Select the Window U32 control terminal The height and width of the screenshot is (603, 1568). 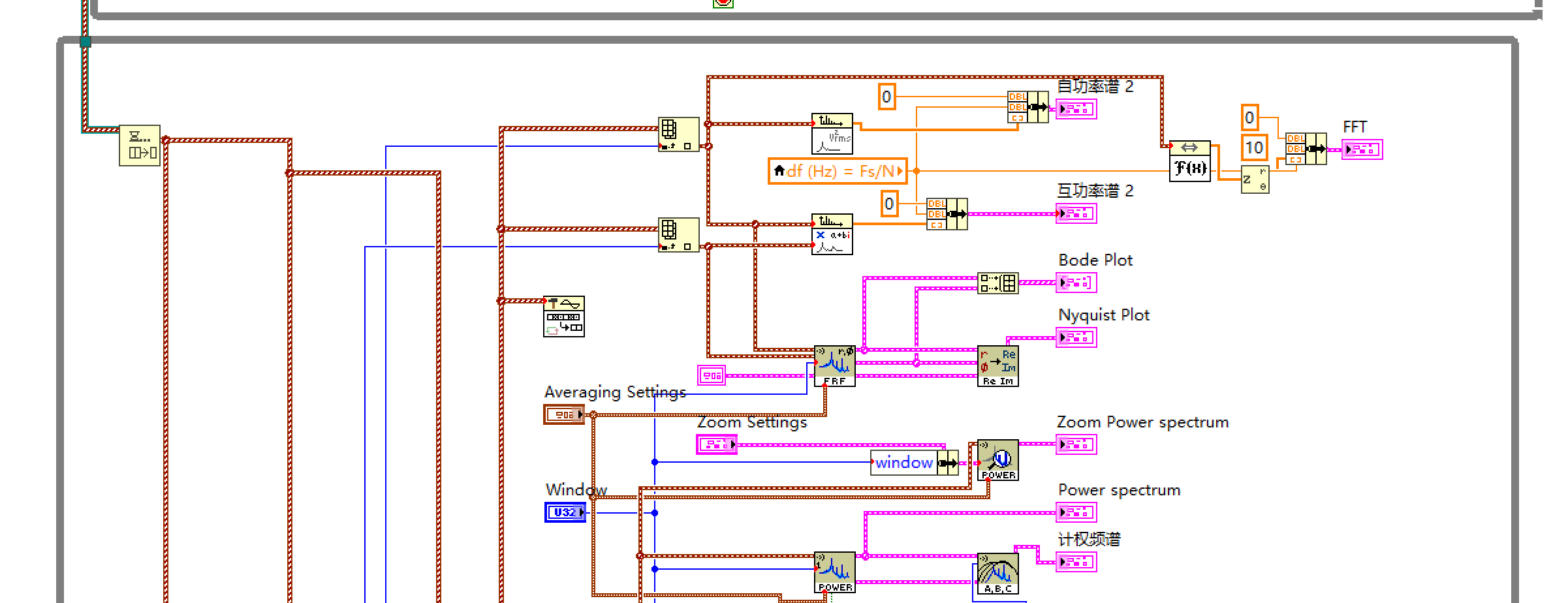click(x=565, y=512)
